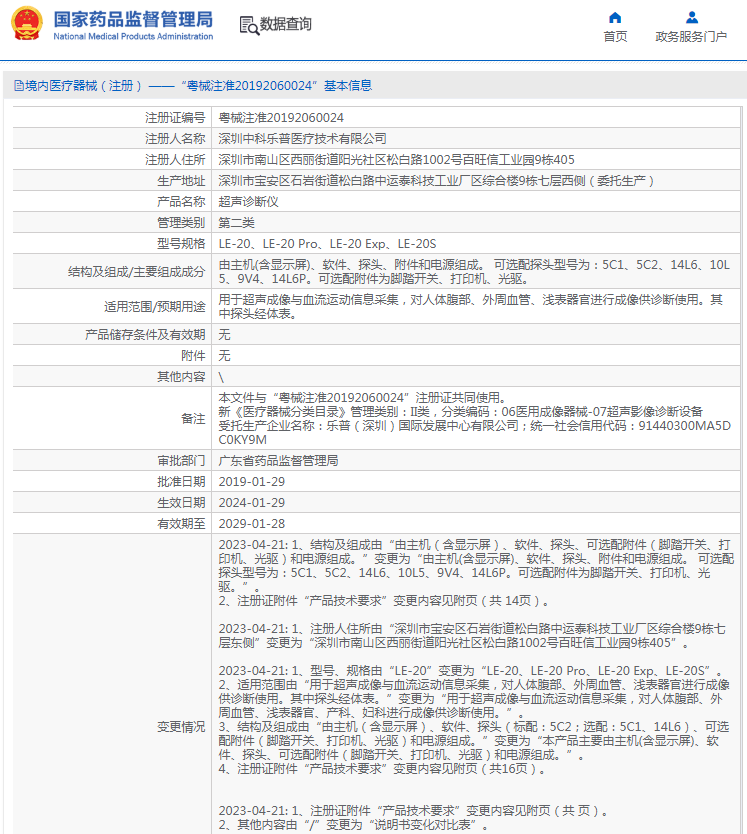The image size is (747, 834).
Task: Select effective date 2024-01-29
Action: click(x=252, y=503)
